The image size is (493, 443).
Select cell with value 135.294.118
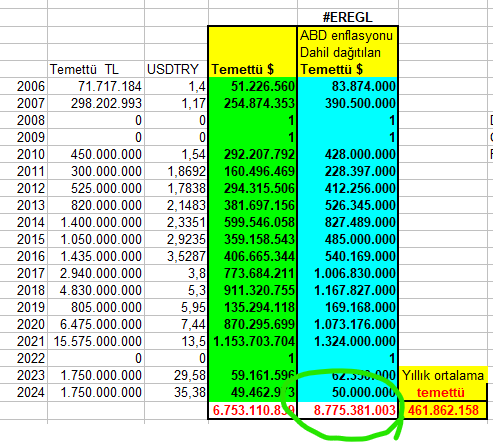click(x=252, y=307)
